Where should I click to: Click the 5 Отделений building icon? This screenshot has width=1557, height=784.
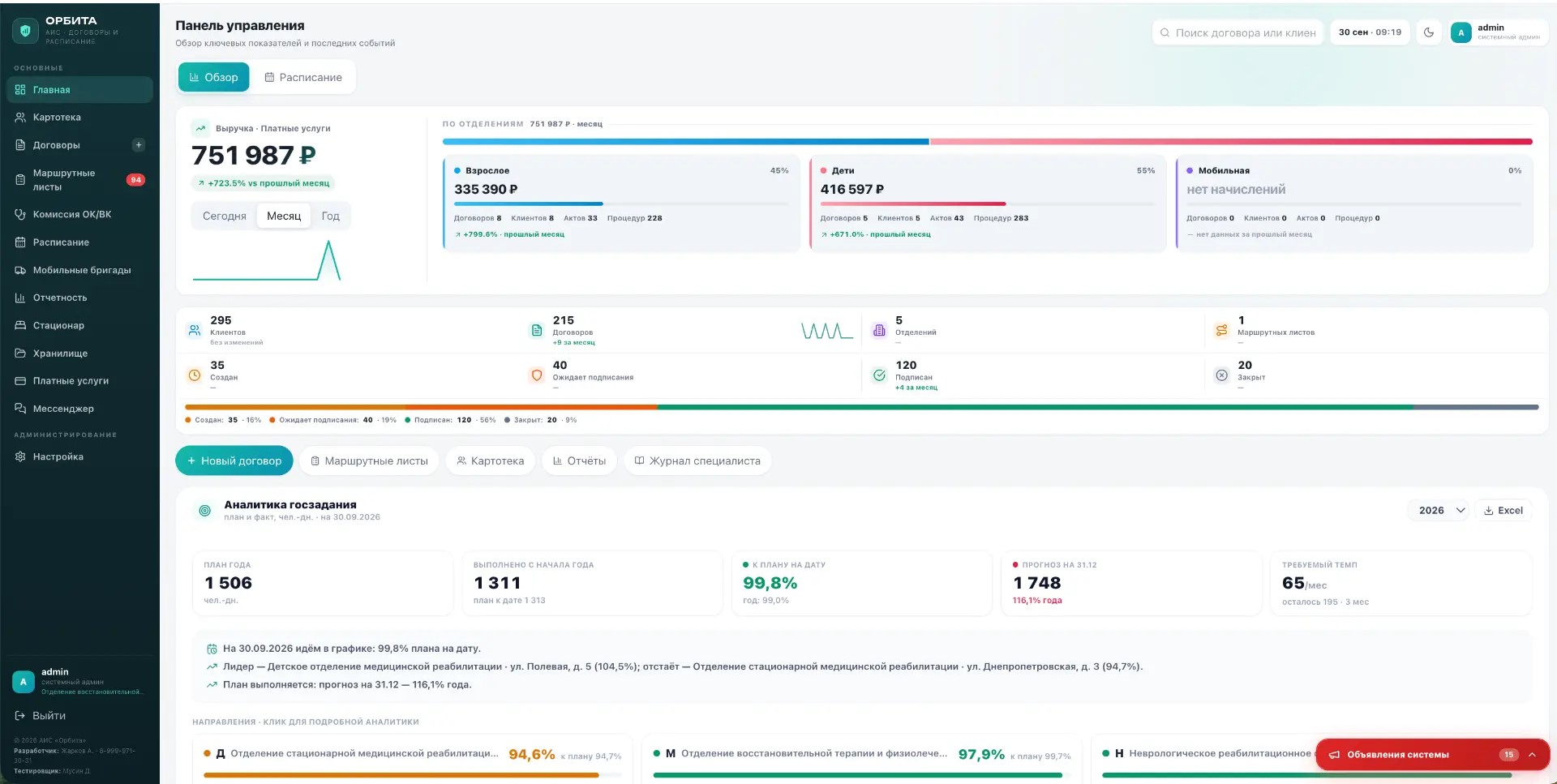[x=879, y=330]
